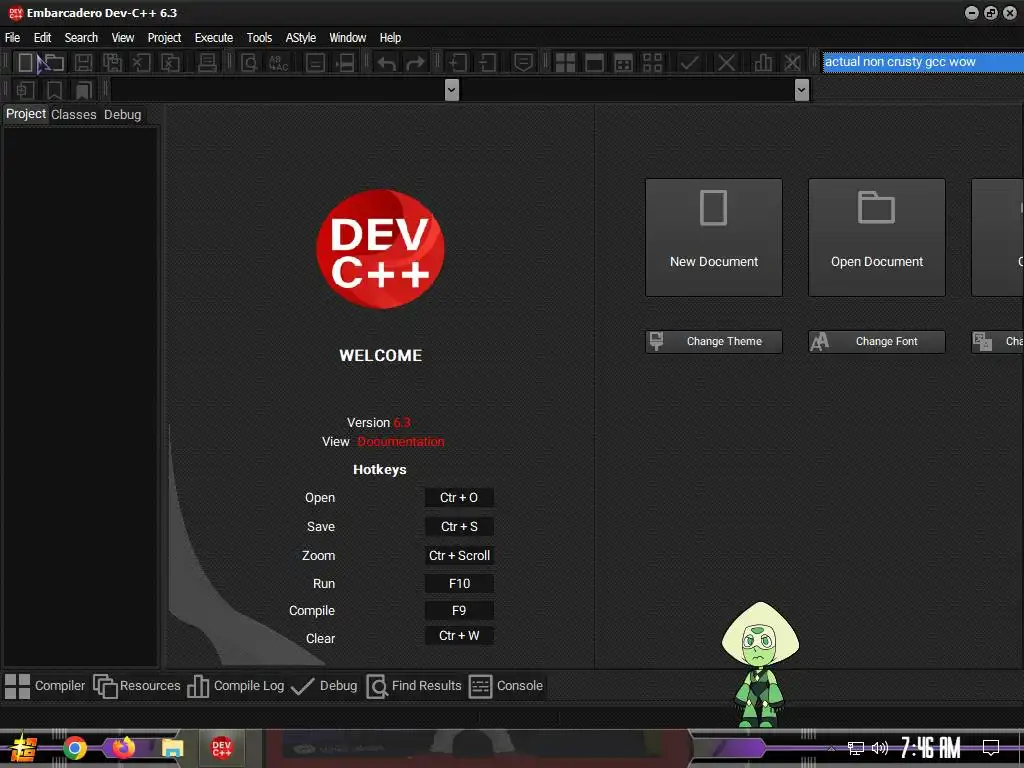This screenshot has height=768, width=1024.
Task: Click the volume speaker tray icon
Action: point(880,748)
